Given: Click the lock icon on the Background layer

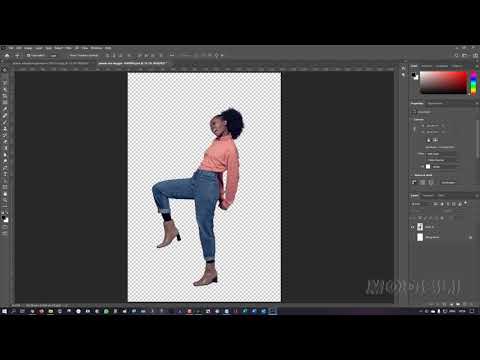Looking at the screenshot, I should click(x=470, y=238).
